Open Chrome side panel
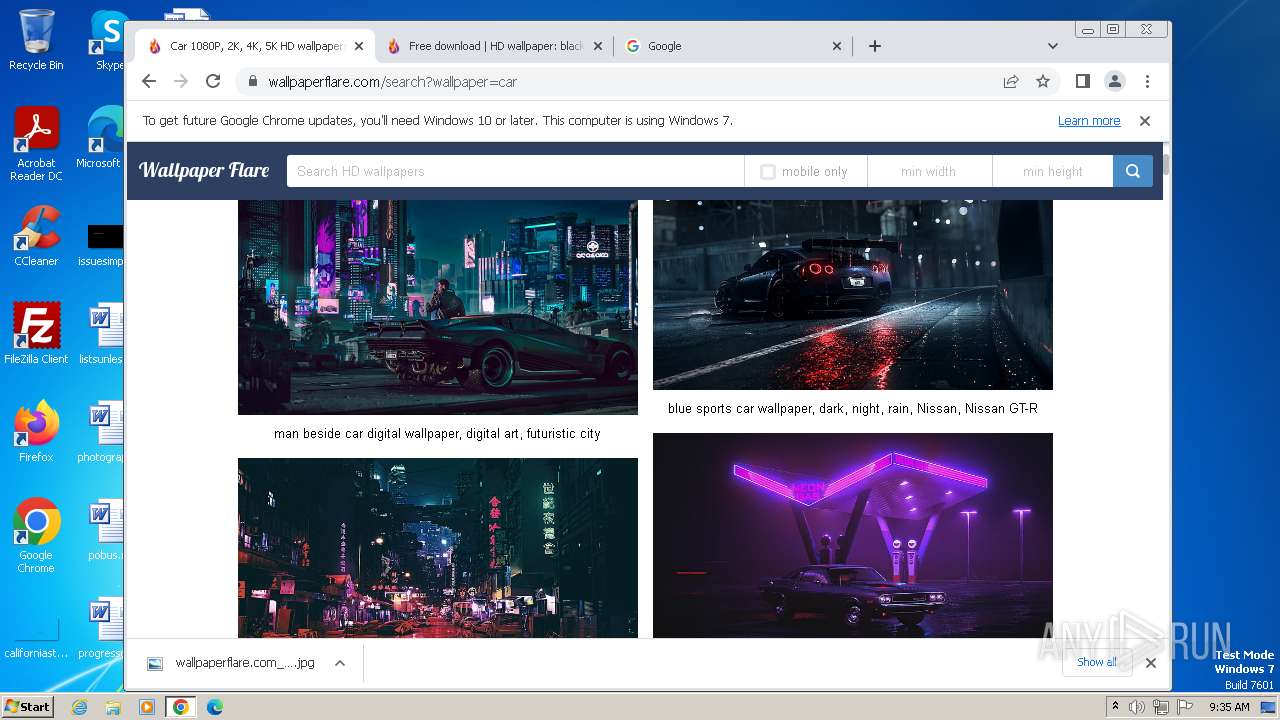The image size is (1280, 720). click(x=1083, y=81)
